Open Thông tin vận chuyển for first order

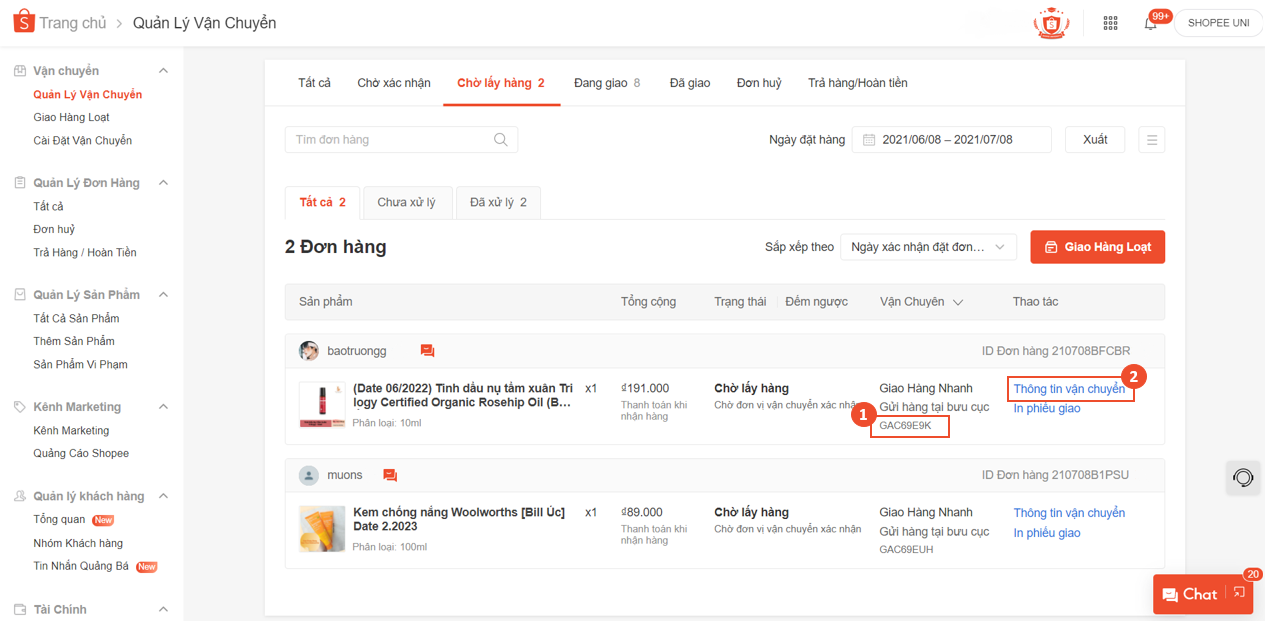point(1069,389)
